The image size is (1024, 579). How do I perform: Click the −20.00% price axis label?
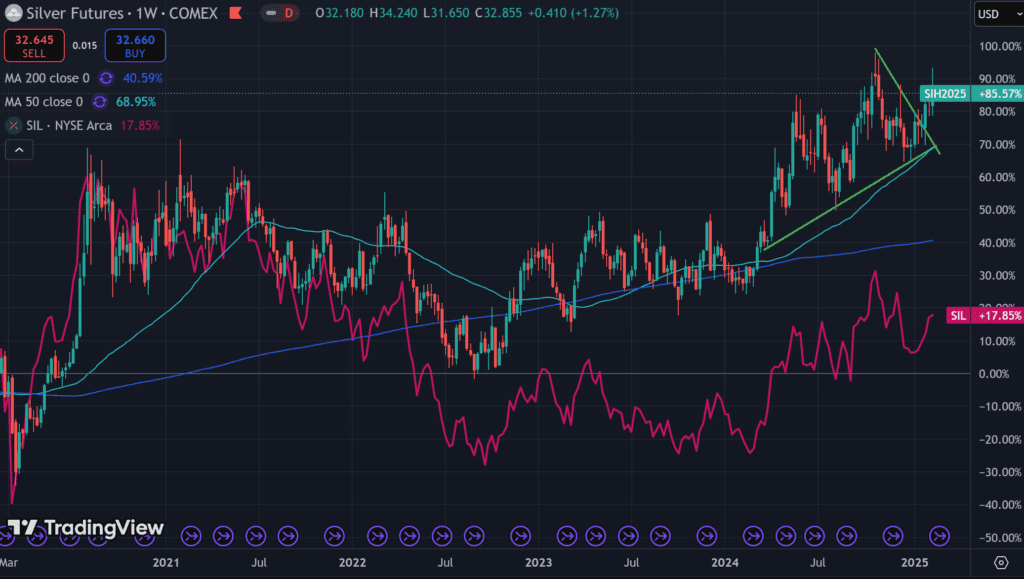(x=1000, y=439)
